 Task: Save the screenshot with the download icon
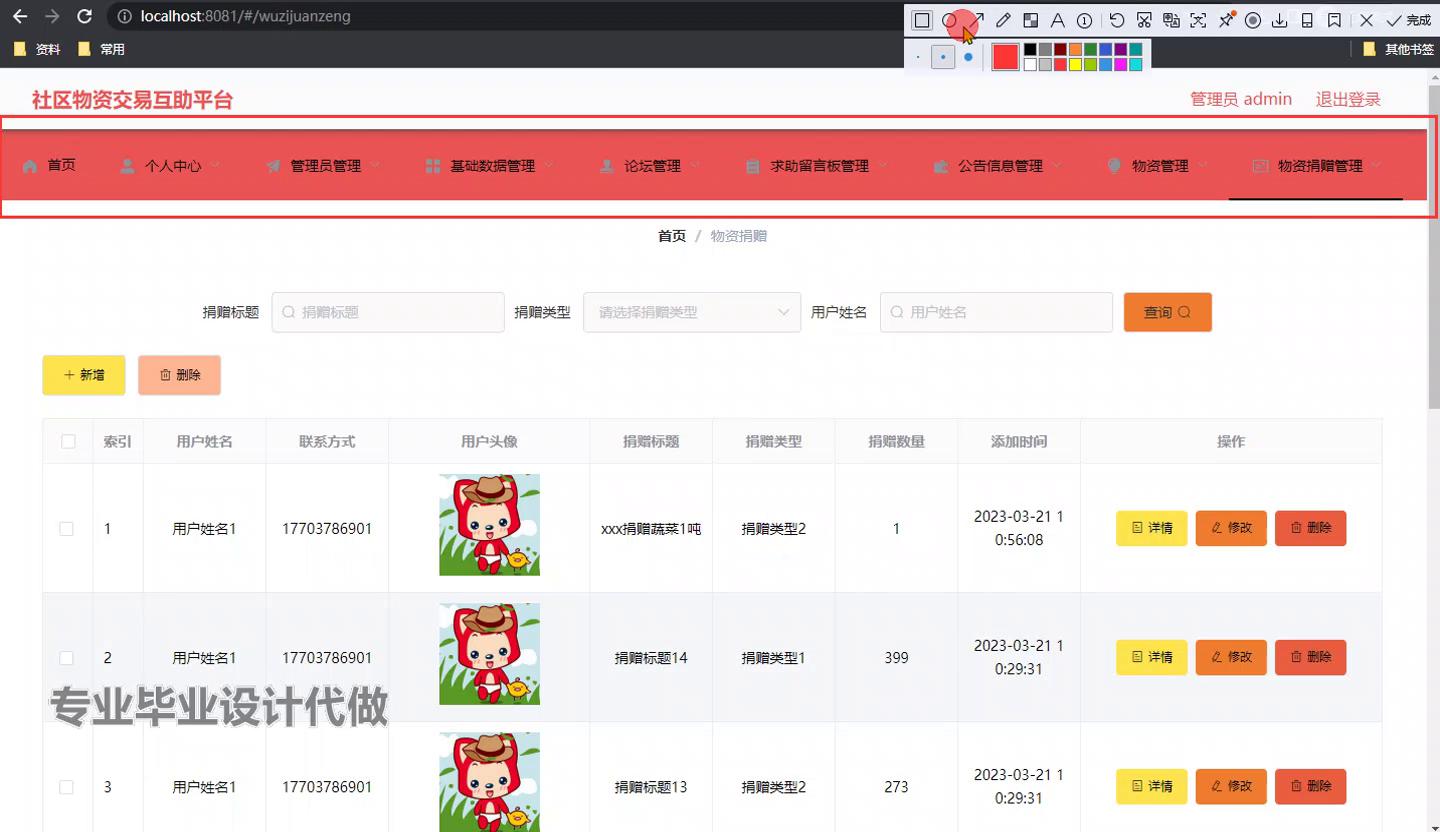[1279, 20]
